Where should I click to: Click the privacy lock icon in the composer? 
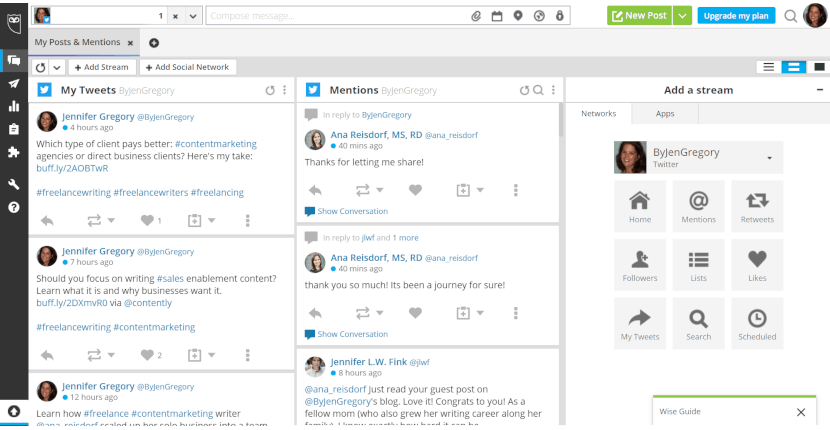click(560, 16)
